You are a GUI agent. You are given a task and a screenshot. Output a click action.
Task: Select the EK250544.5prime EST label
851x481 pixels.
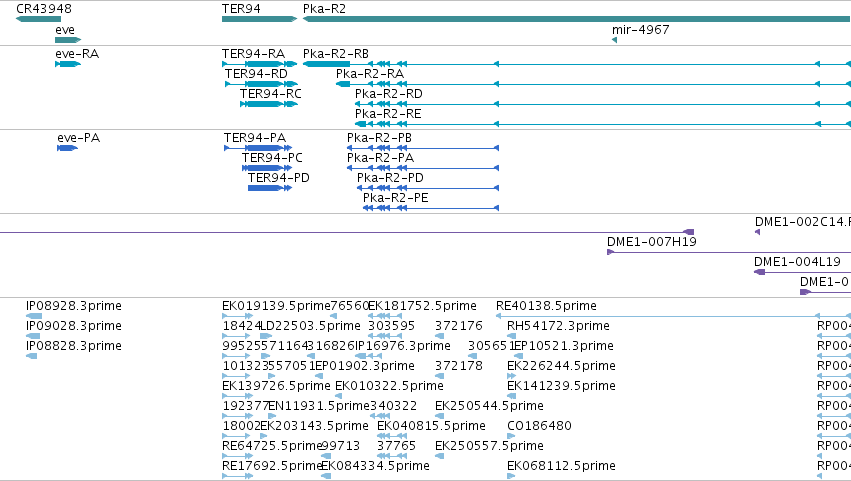click(489, 407)
